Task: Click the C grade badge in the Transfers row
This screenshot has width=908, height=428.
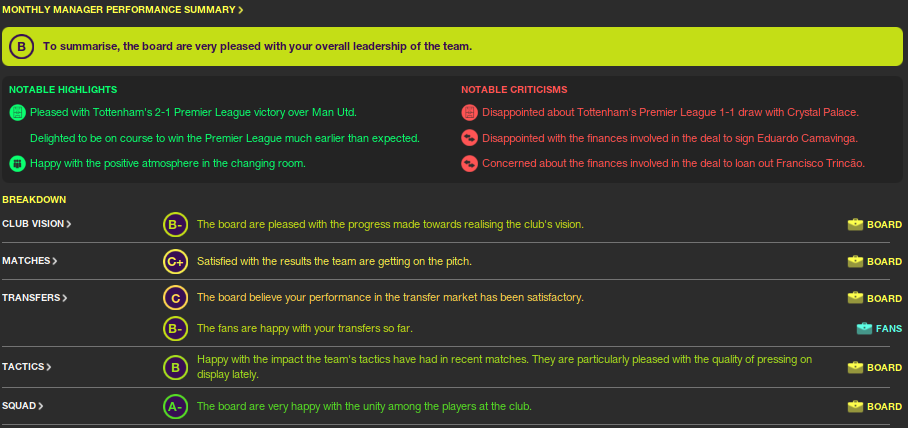Action: pos(175,298)
